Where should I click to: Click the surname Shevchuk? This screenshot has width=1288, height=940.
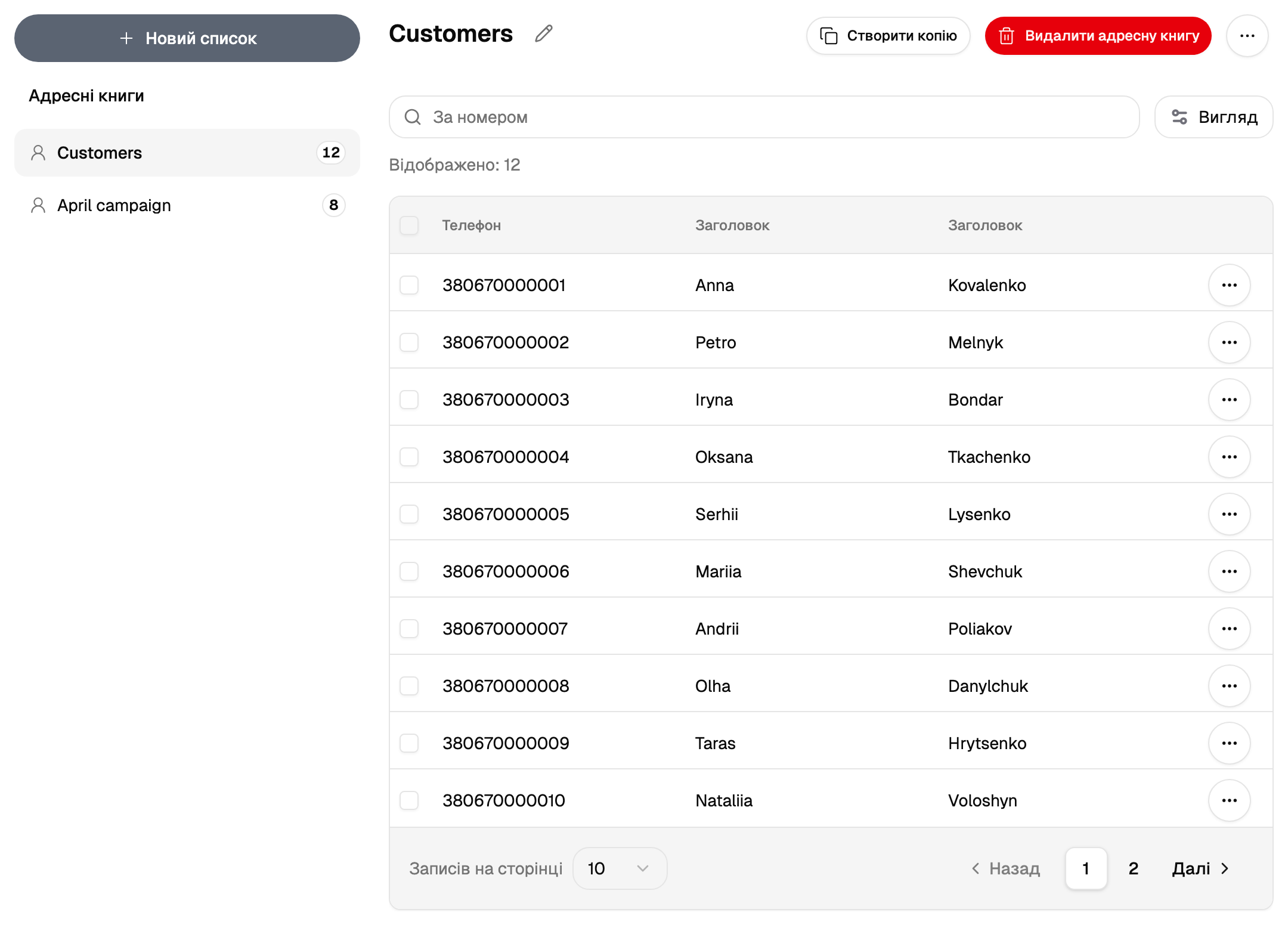[x=985, y=571]
